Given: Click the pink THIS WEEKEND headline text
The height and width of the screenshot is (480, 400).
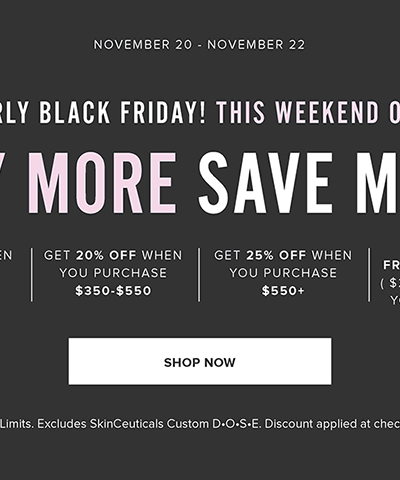Looking at the screenshot, I should pyautogui.click(x=297, y=112).
